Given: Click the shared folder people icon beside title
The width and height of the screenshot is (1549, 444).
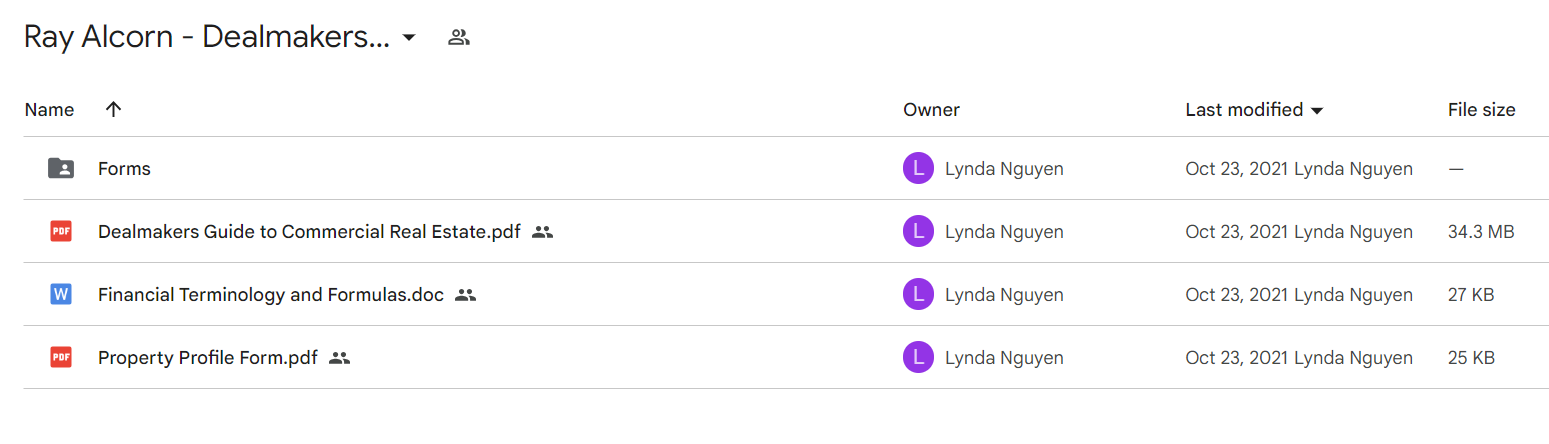Looking at the screenshot, I should pyautogui.click(x=459, y=38).
